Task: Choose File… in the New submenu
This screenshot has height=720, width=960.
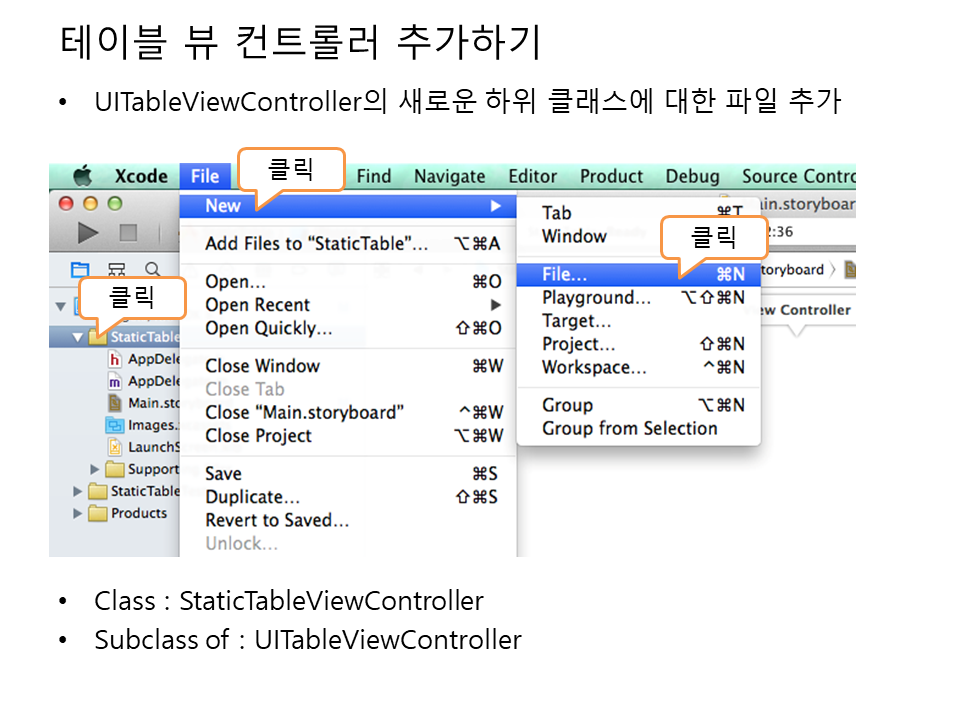Action: (x=564, y=274)
